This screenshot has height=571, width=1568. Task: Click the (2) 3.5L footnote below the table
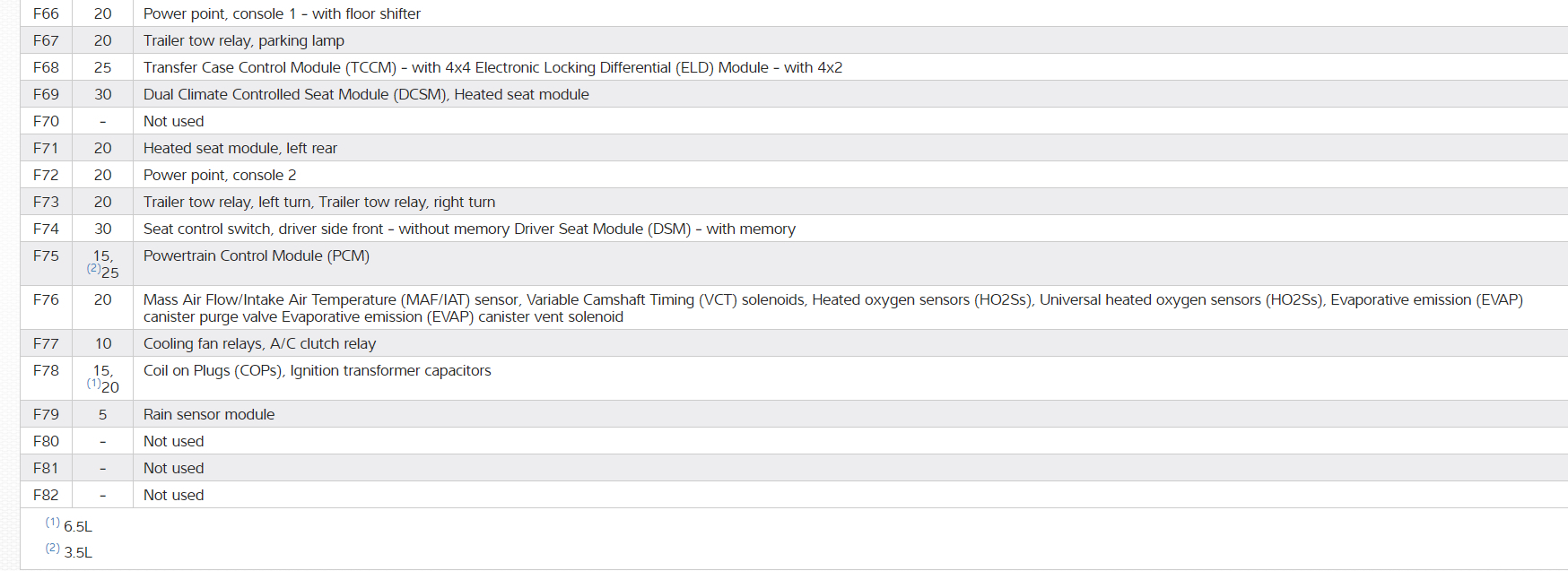tap(69, 552)
